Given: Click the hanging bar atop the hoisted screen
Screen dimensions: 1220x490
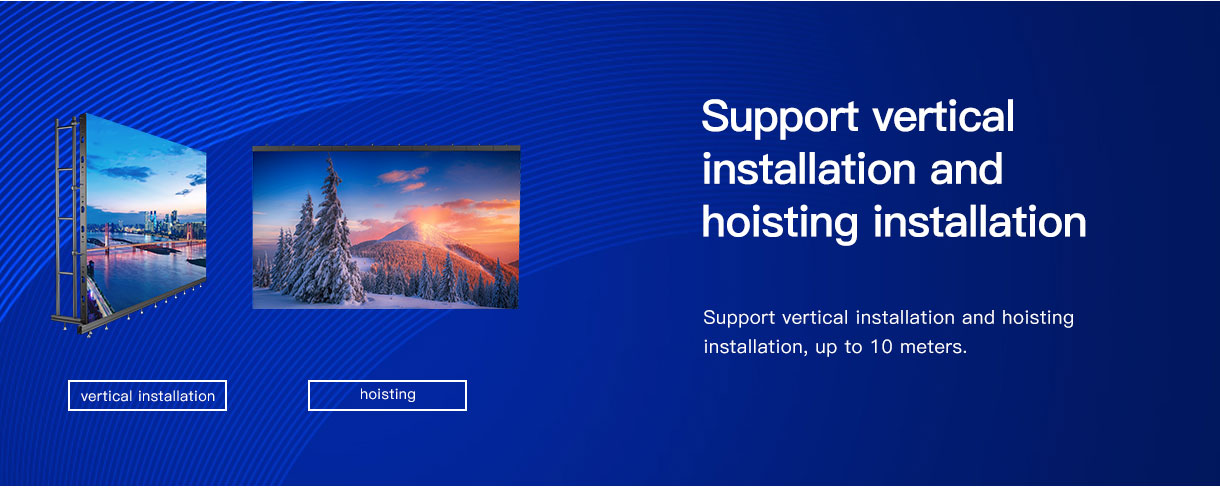Looking at the screenshot, I should (x=386, y=148).
